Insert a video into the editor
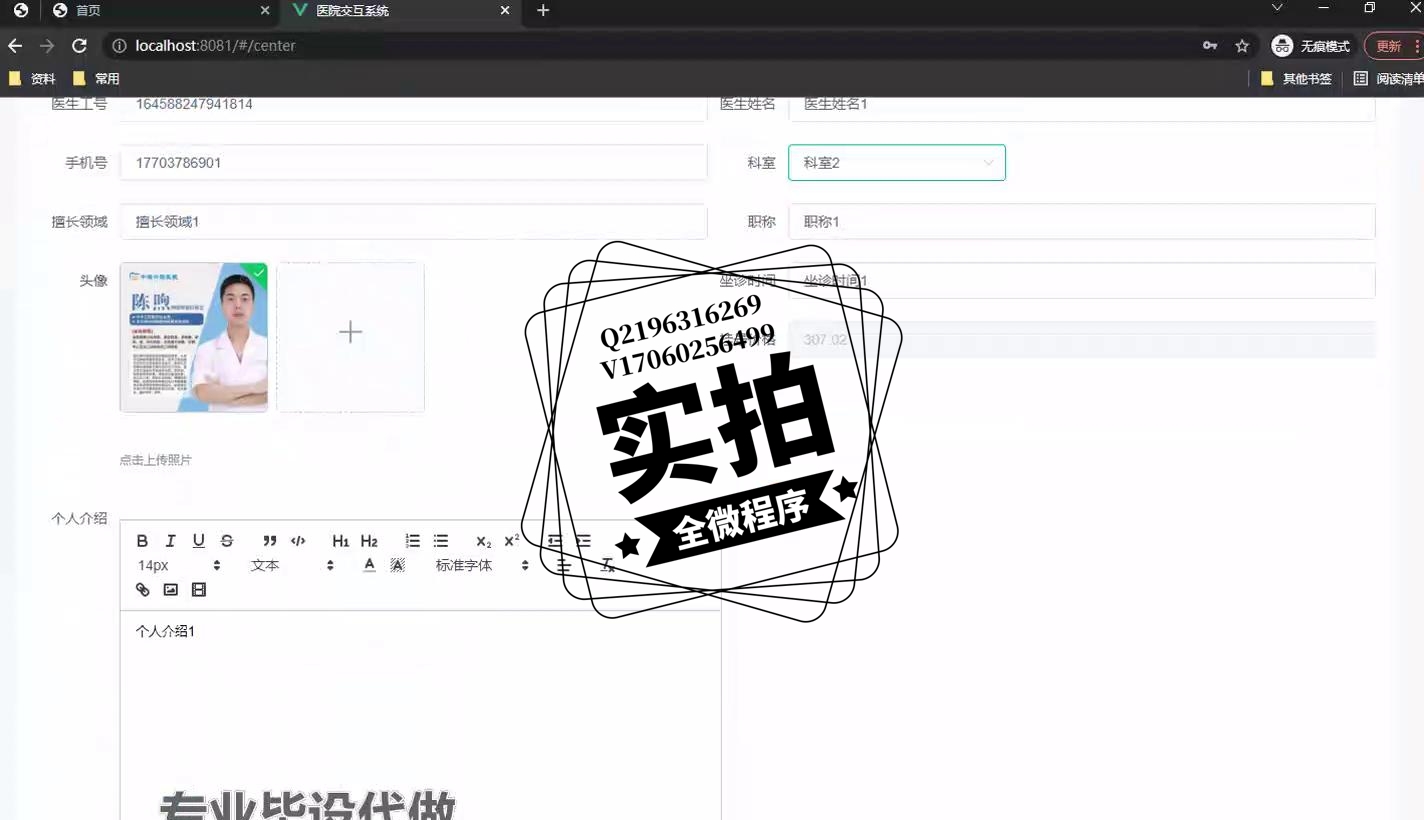Image resolution: width=1424 pixels, height=820 pixels. [x=199, y=590]
